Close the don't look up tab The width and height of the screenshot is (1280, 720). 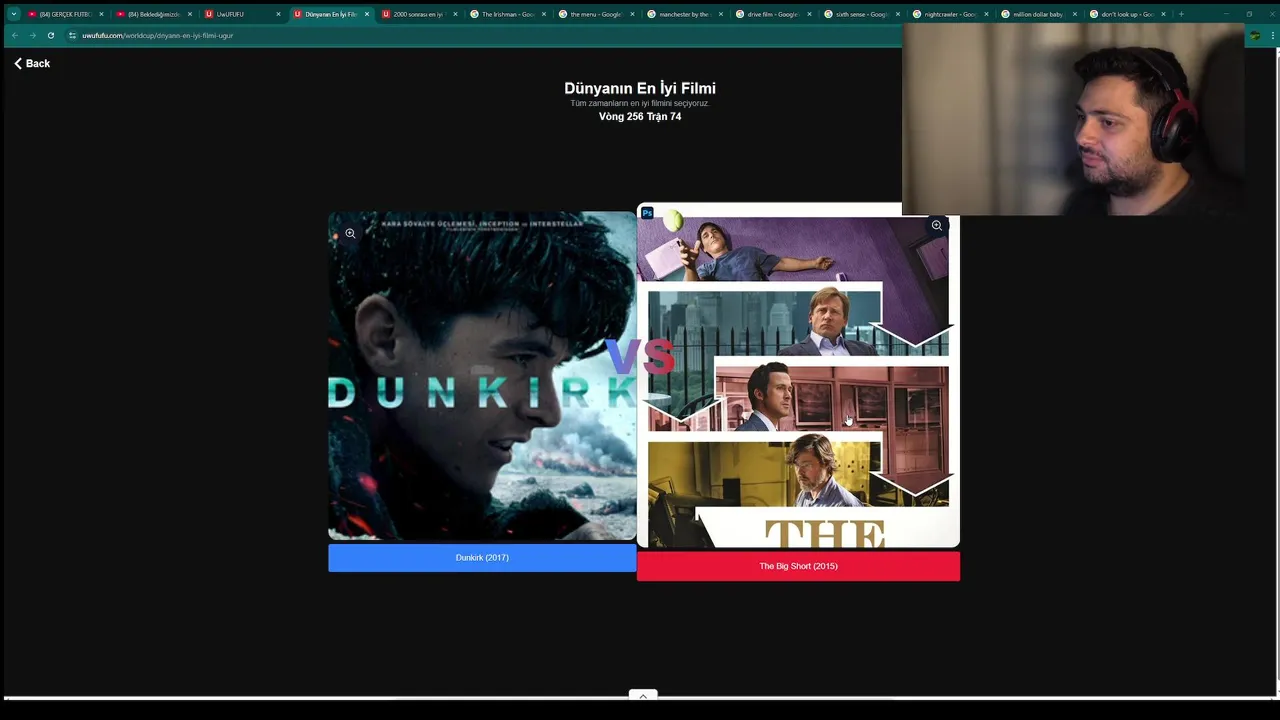click(1163, 14)
